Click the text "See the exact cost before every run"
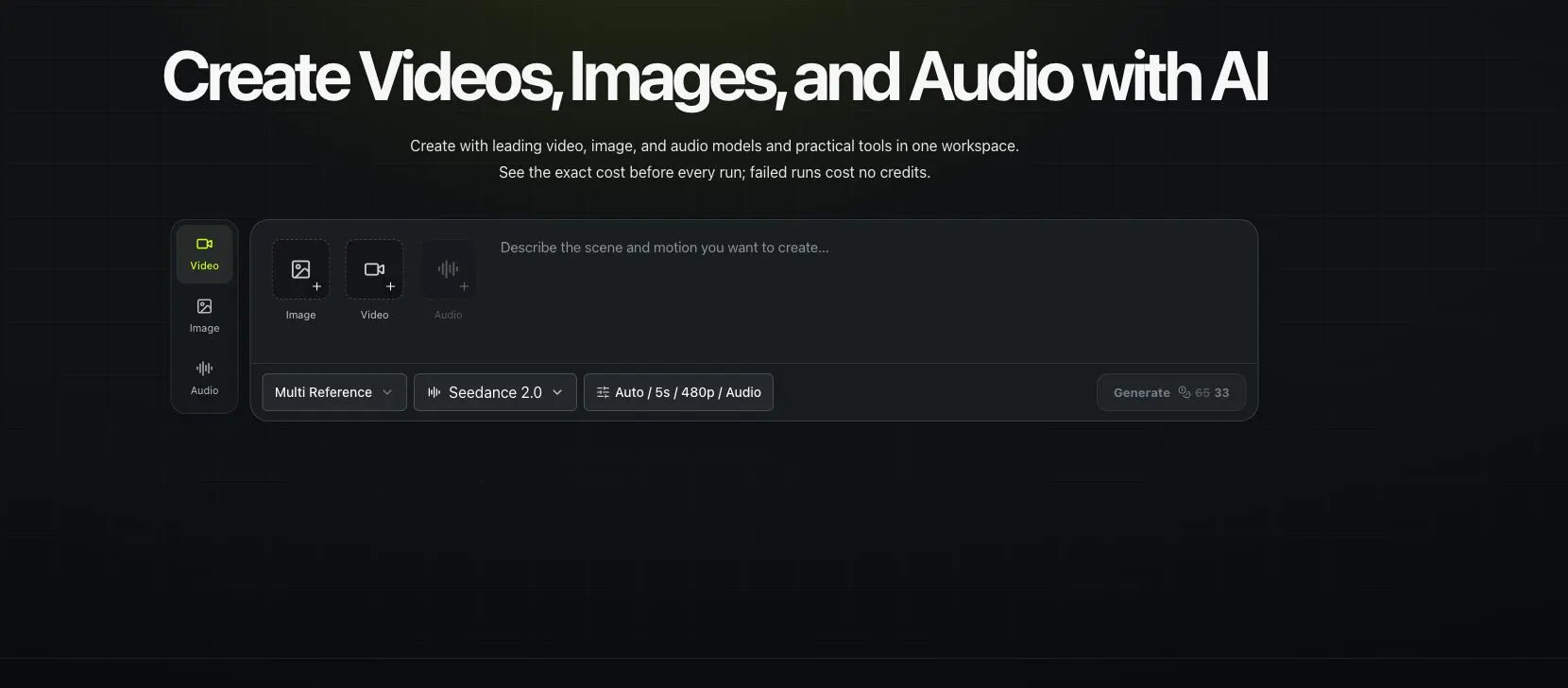 (621, 172)
